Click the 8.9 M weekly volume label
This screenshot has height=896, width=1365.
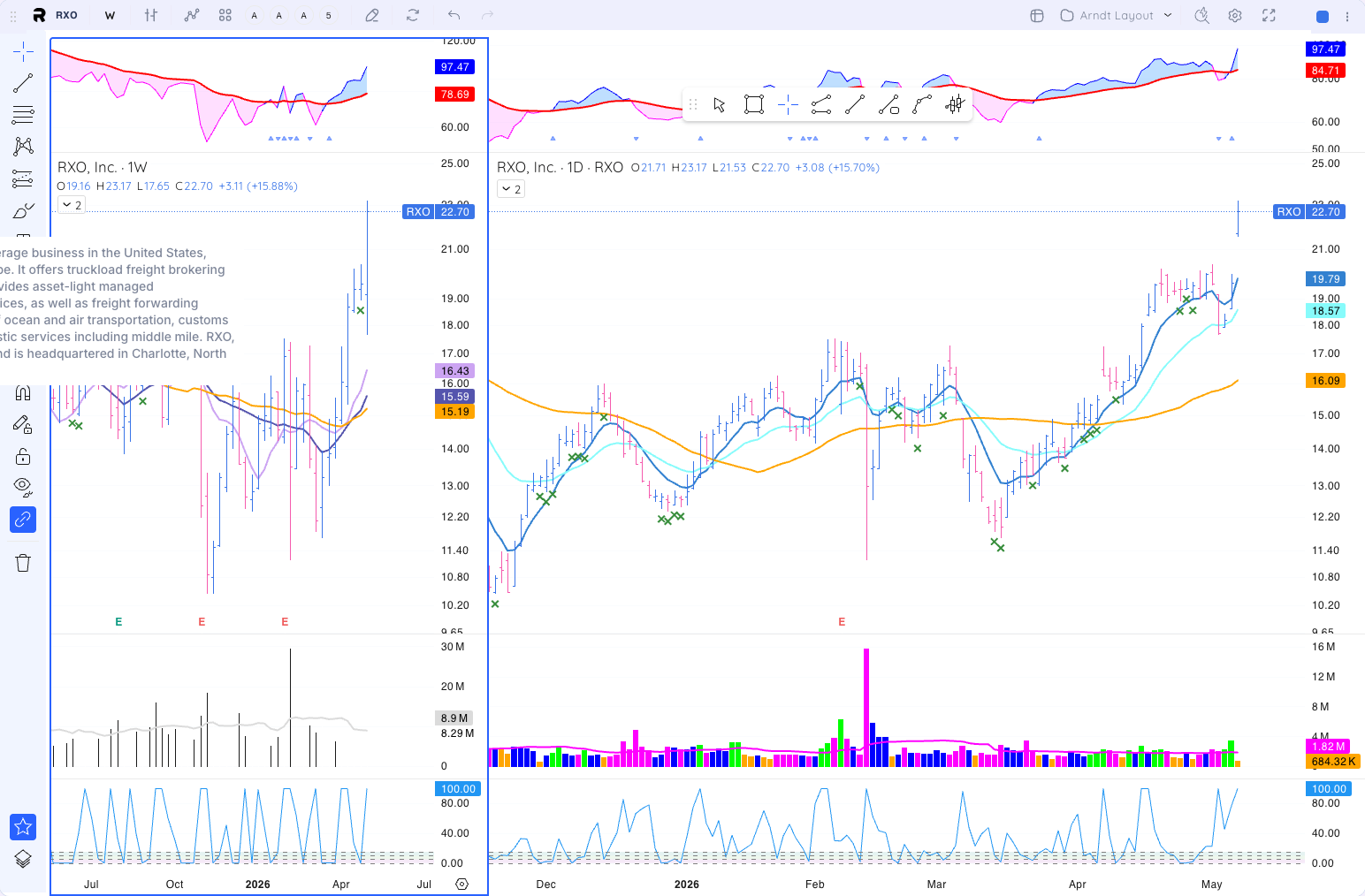[x=455, y=718]
